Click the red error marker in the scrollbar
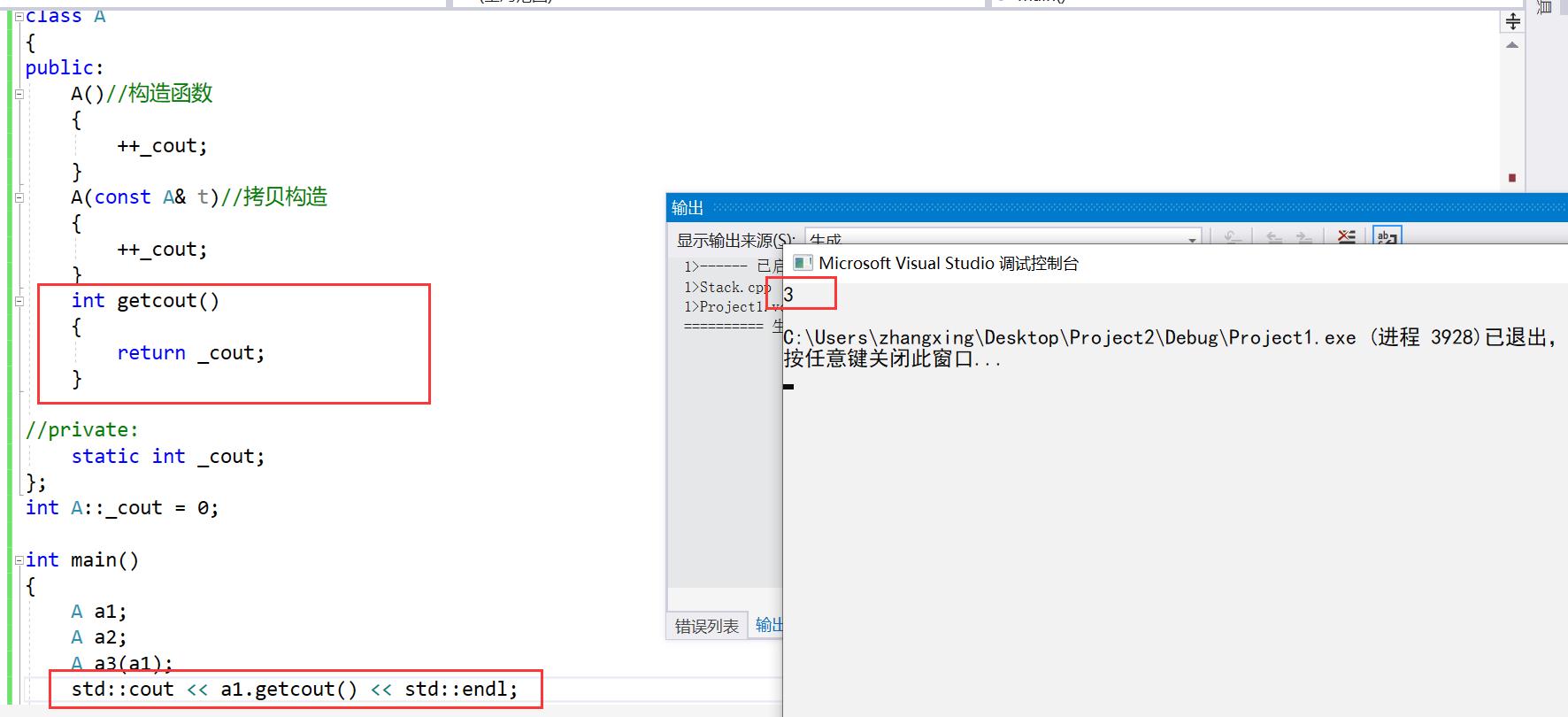This screenshot has height=717, width=1568. 1512,178
